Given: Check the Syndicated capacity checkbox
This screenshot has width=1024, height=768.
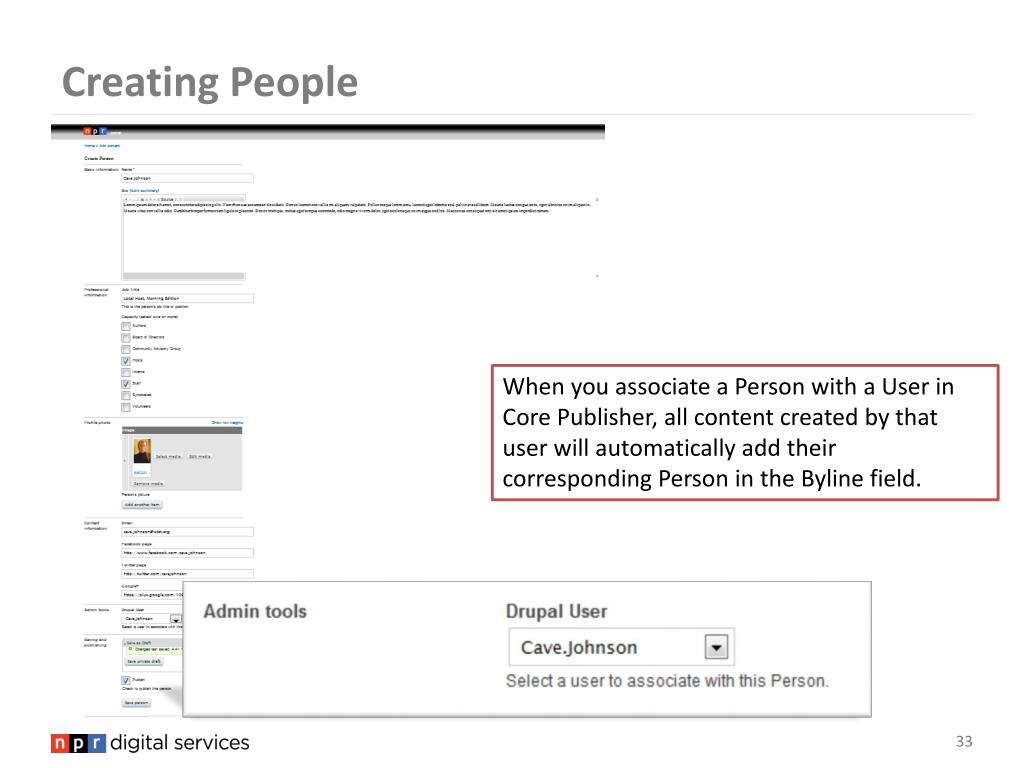Looking at the screenshot, I should [125, 396].
